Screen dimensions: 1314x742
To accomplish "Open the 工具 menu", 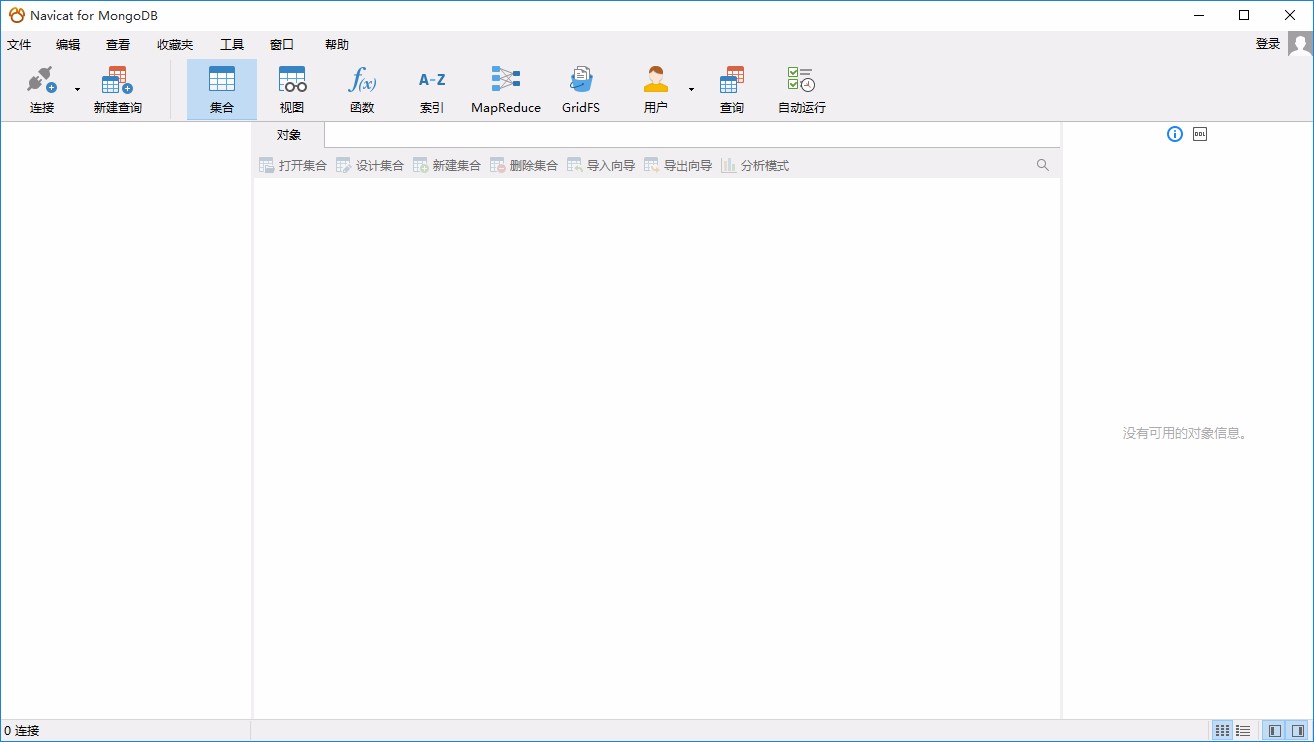I will (x=232, y=45).
